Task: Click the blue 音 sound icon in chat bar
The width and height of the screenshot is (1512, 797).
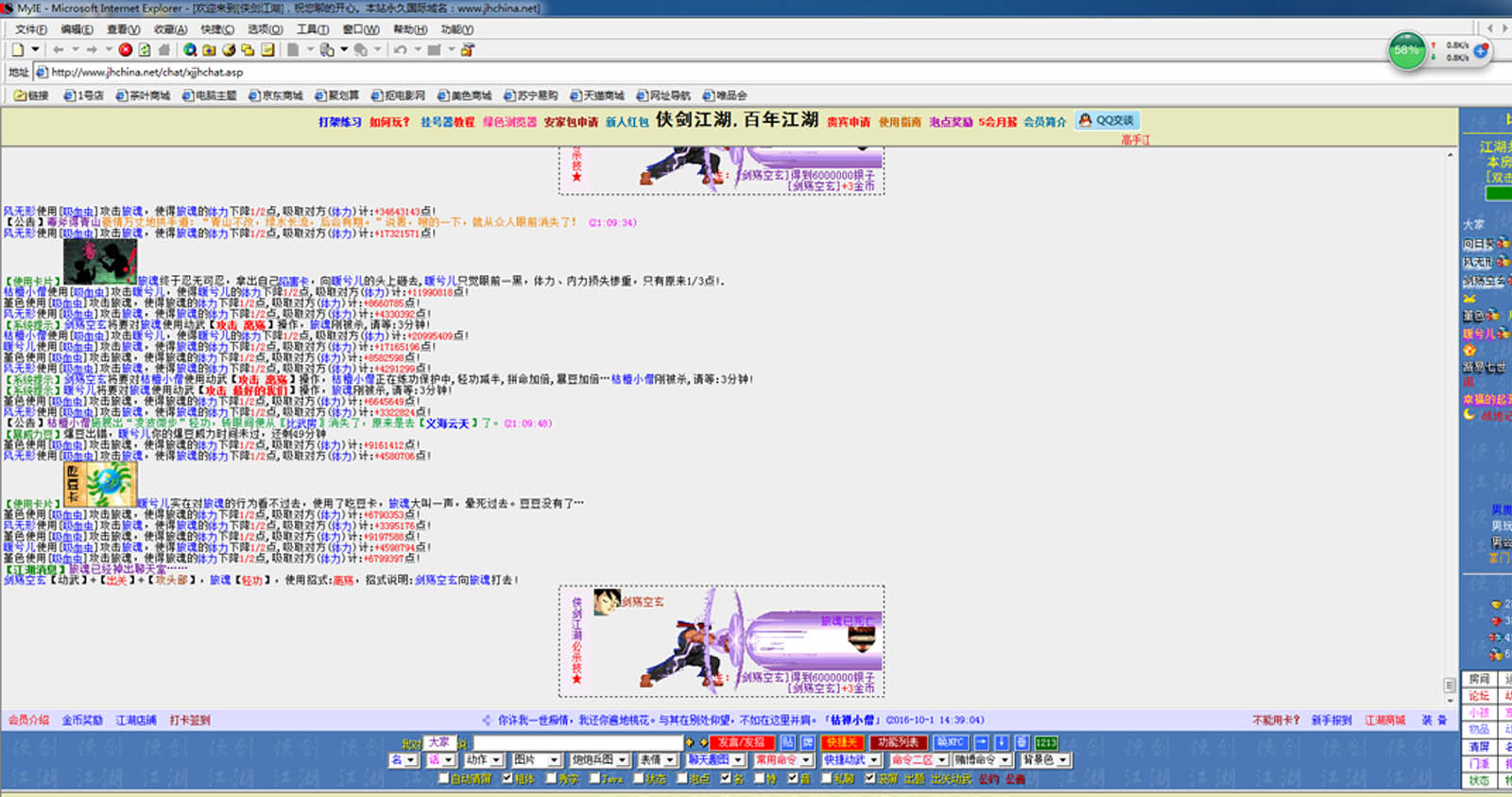Action: [1022, 742]
